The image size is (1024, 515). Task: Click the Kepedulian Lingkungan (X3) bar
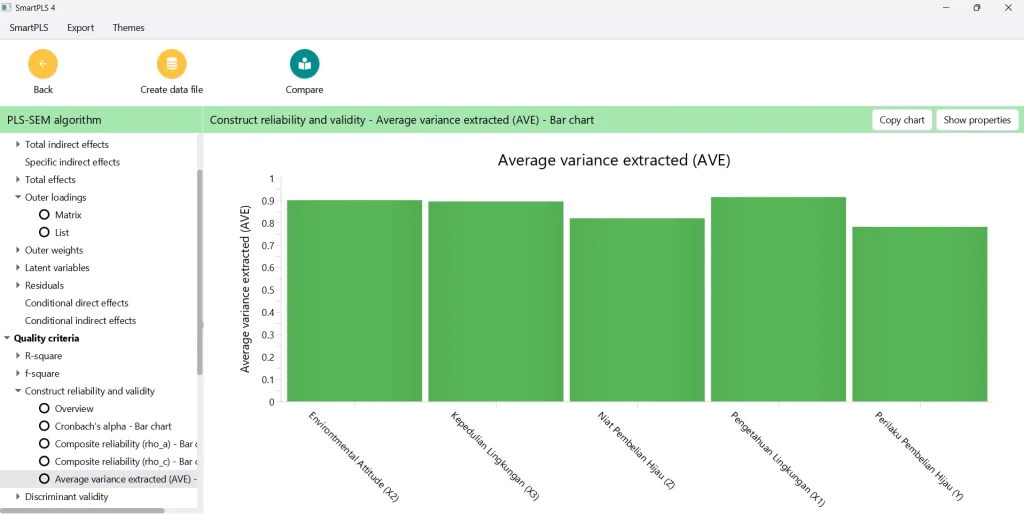coord(496,302)
